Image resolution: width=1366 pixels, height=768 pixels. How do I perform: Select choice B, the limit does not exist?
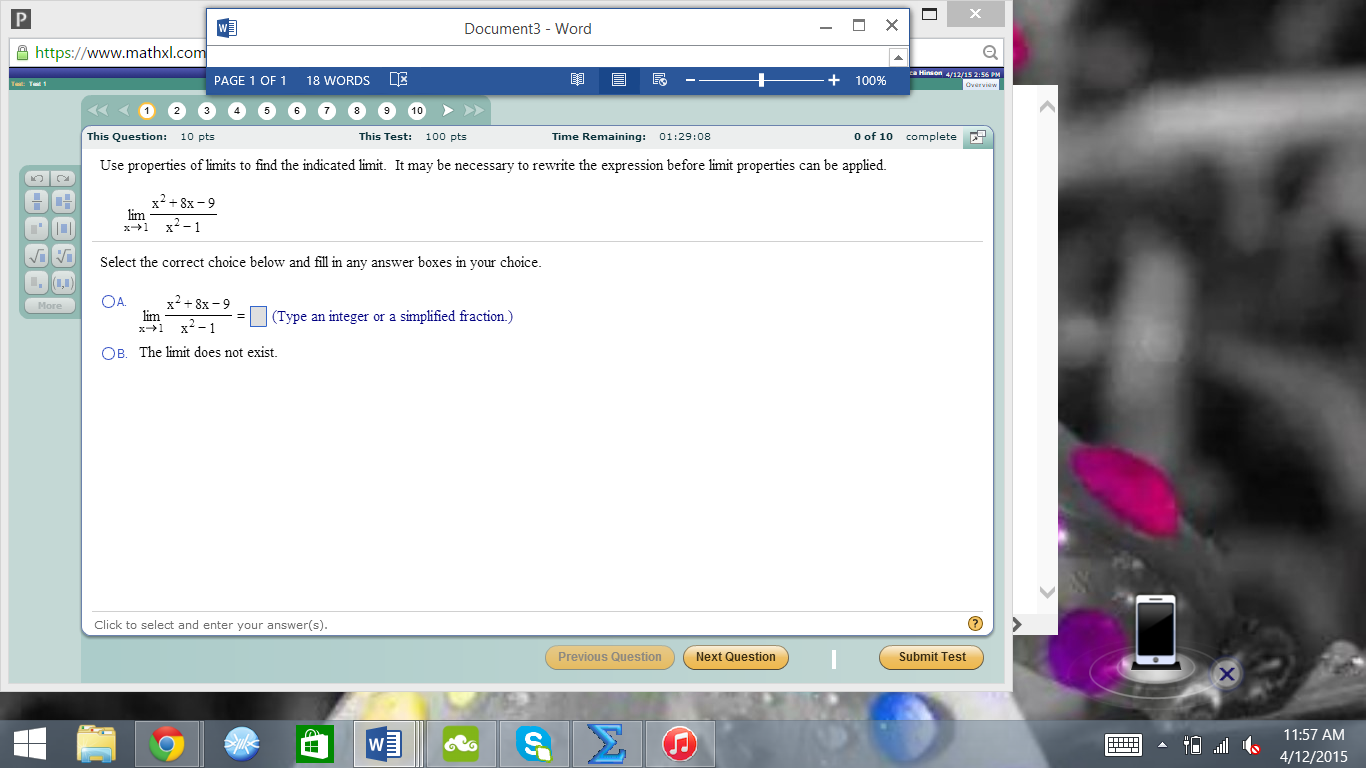tap(106, 352)
